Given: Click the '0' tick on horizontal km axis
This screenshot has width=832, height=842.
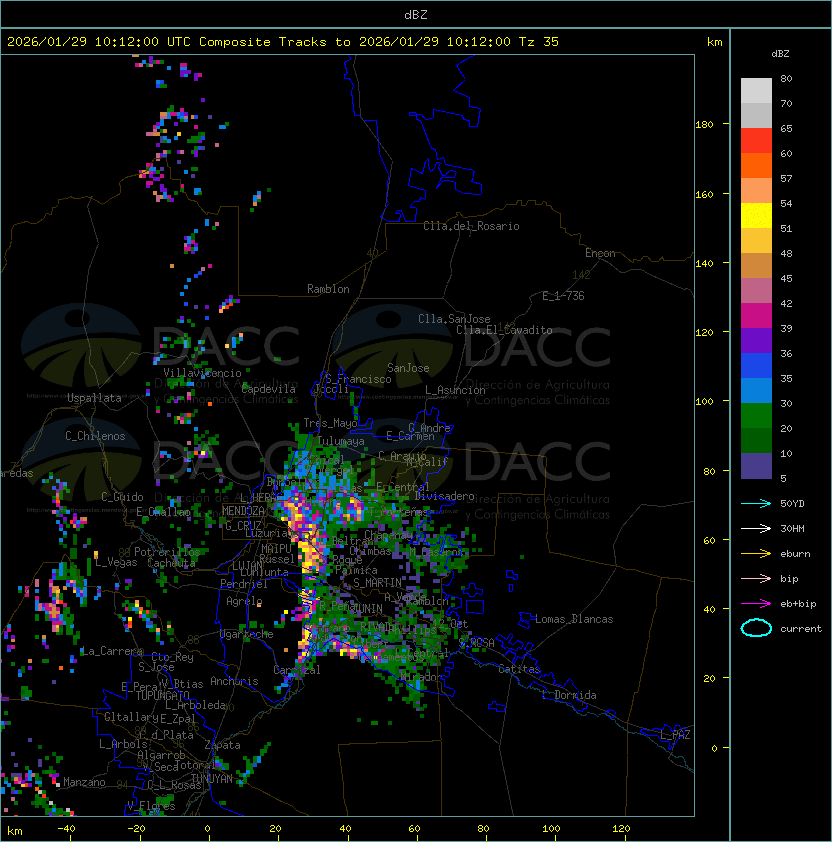Looking at the screenshot, I should tap(208, 829).
